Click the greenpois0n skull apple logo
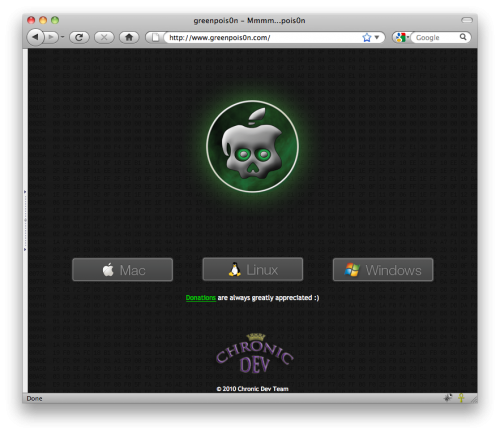 252,147
